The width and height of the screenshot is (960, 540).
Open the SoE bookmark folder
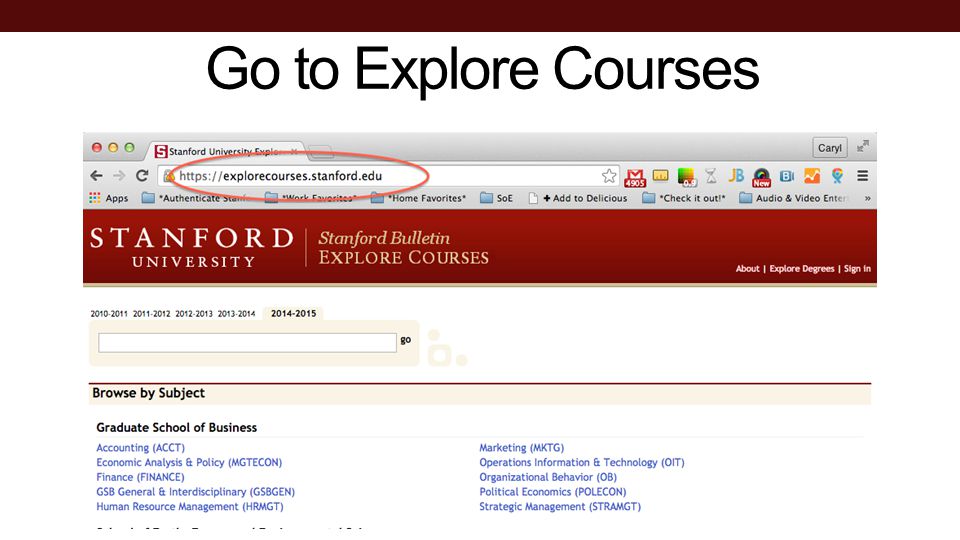click(x=497, y=198)
